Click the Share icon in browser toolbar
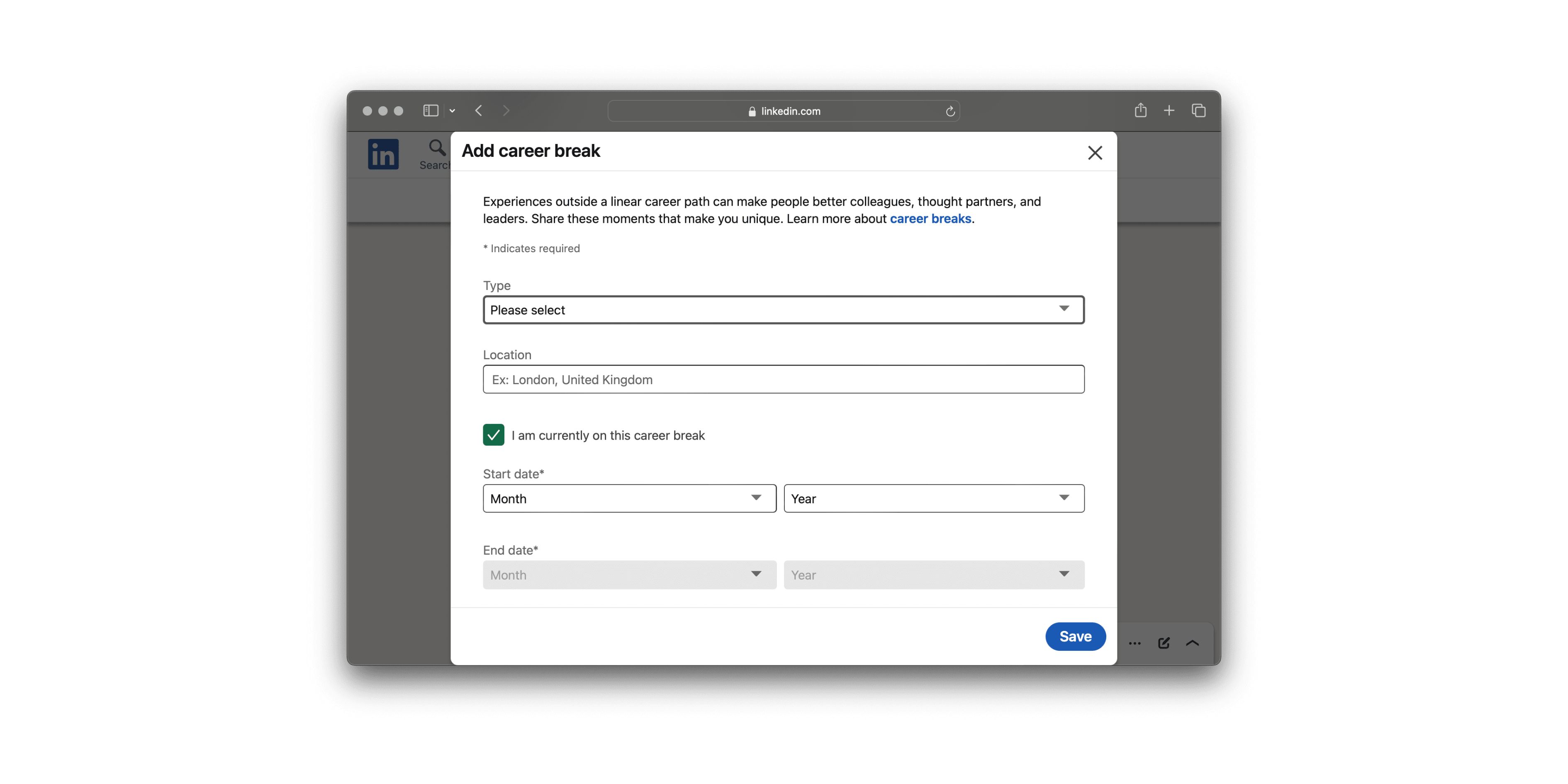1568x784 pixels. (x=1140, y=111)
